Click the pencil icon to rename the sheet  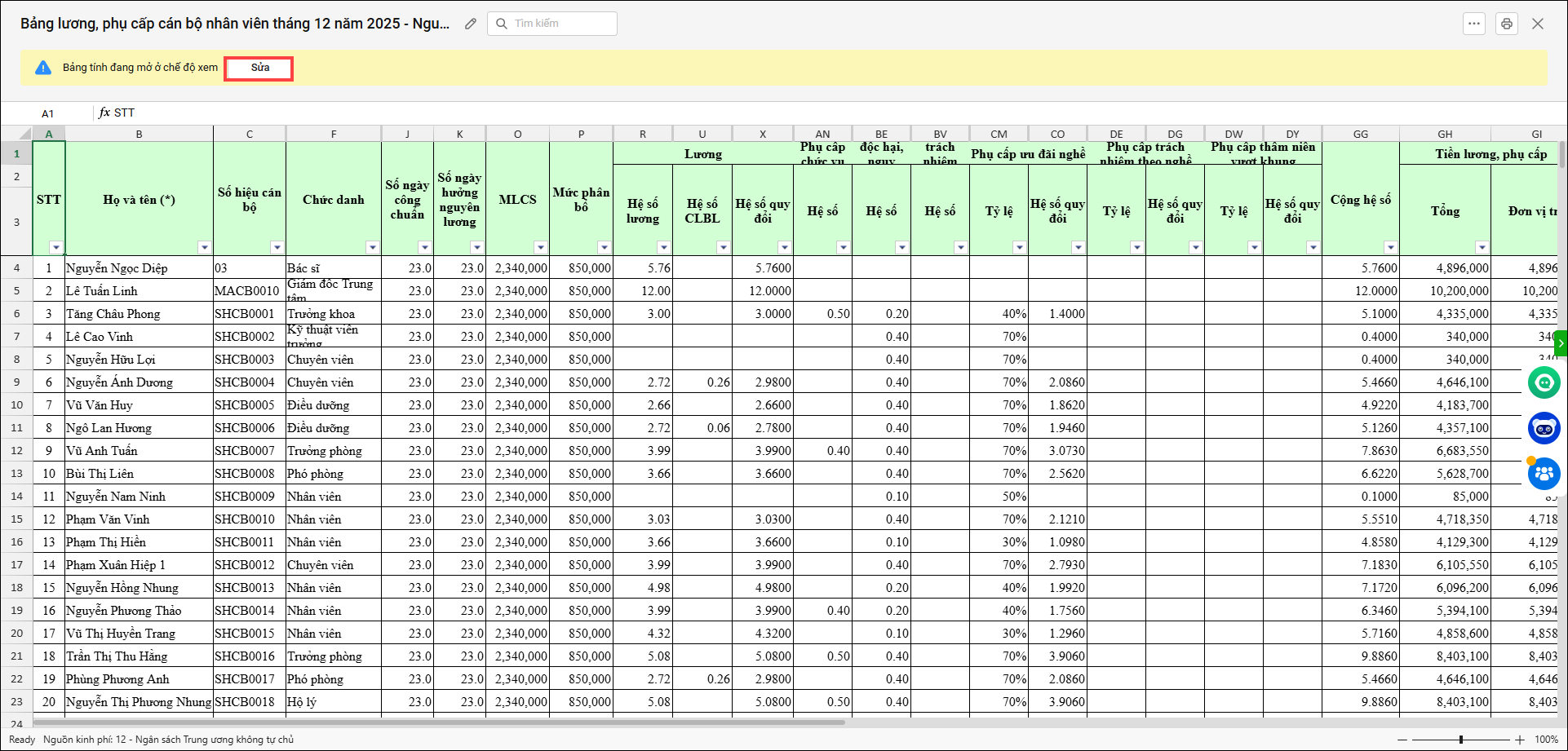pyautogui.click(x=471, y=24)
